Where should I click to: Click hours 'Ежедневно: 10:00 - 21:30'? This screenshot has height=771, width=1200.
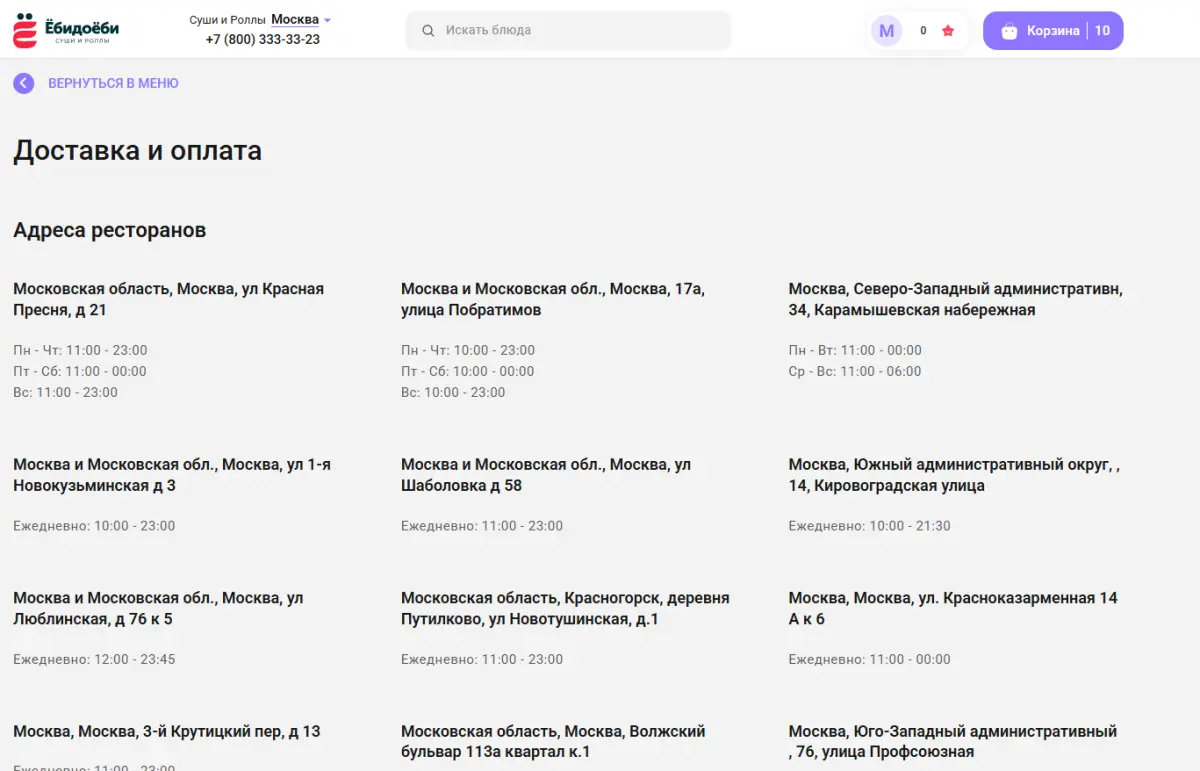[x=870, y=526]
